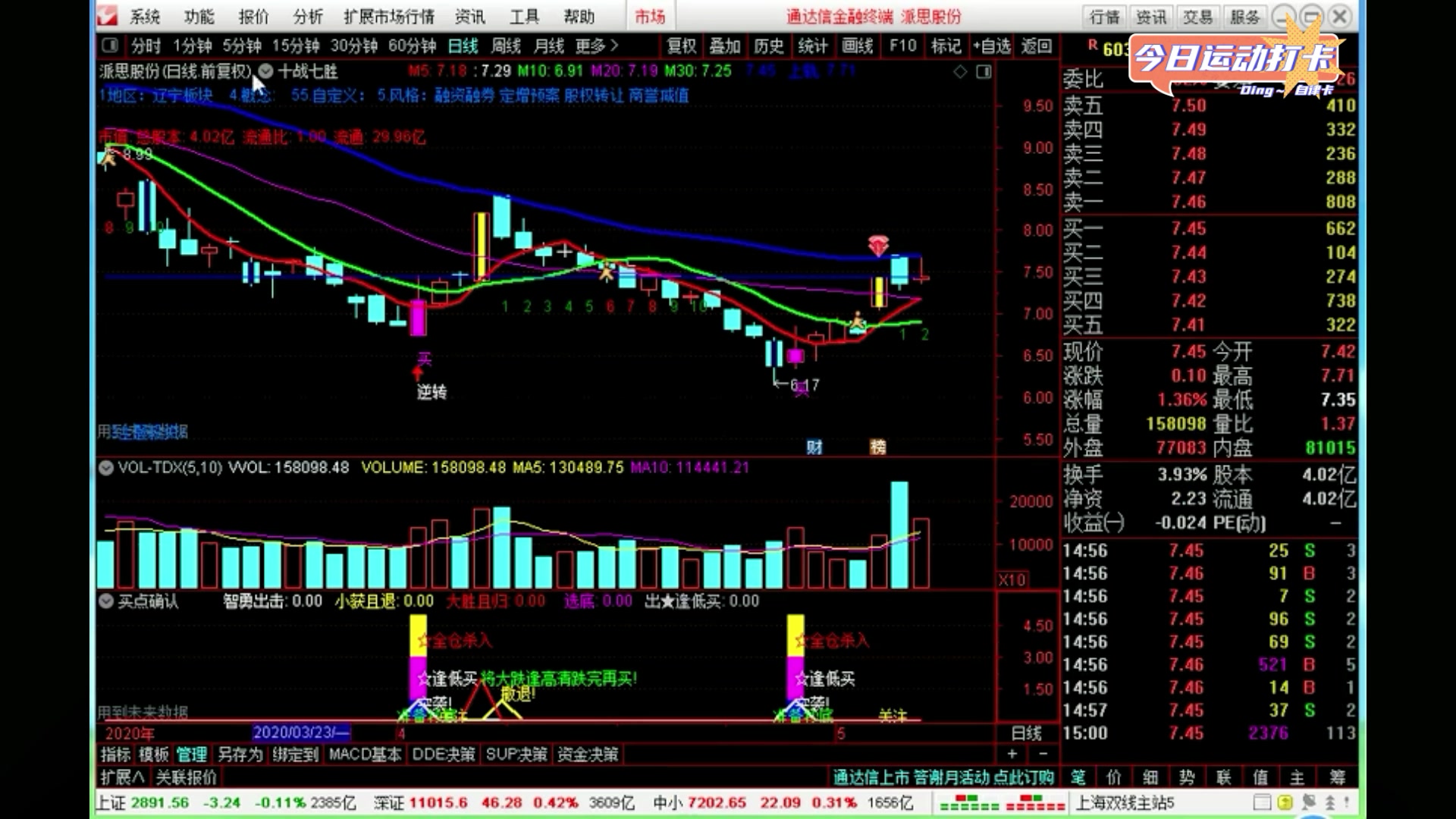Click the plus zoom icon below chart

click(1012, 754)
